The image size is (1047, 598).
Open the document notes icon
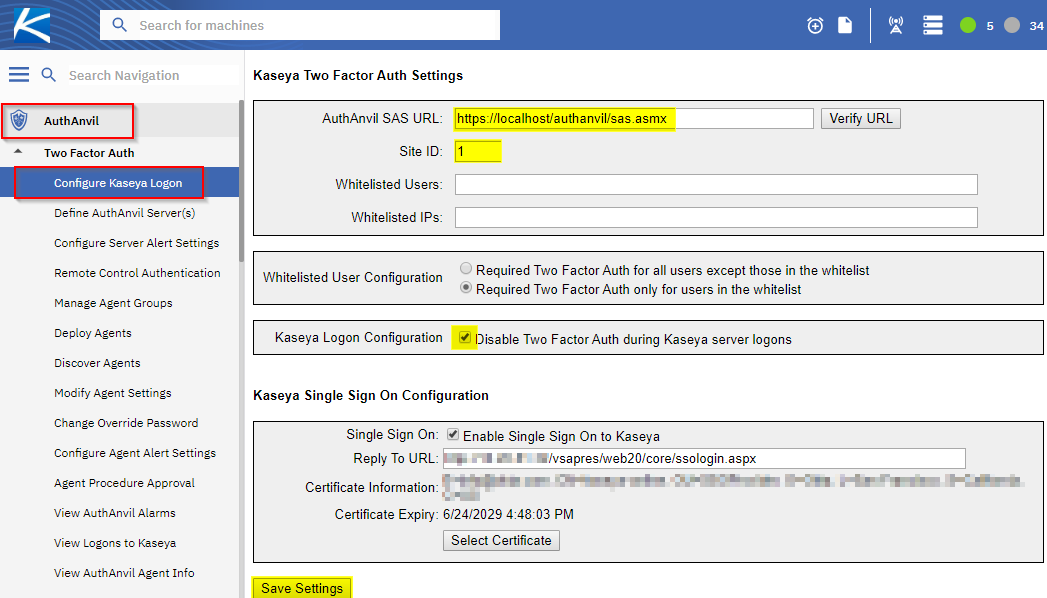845,25
